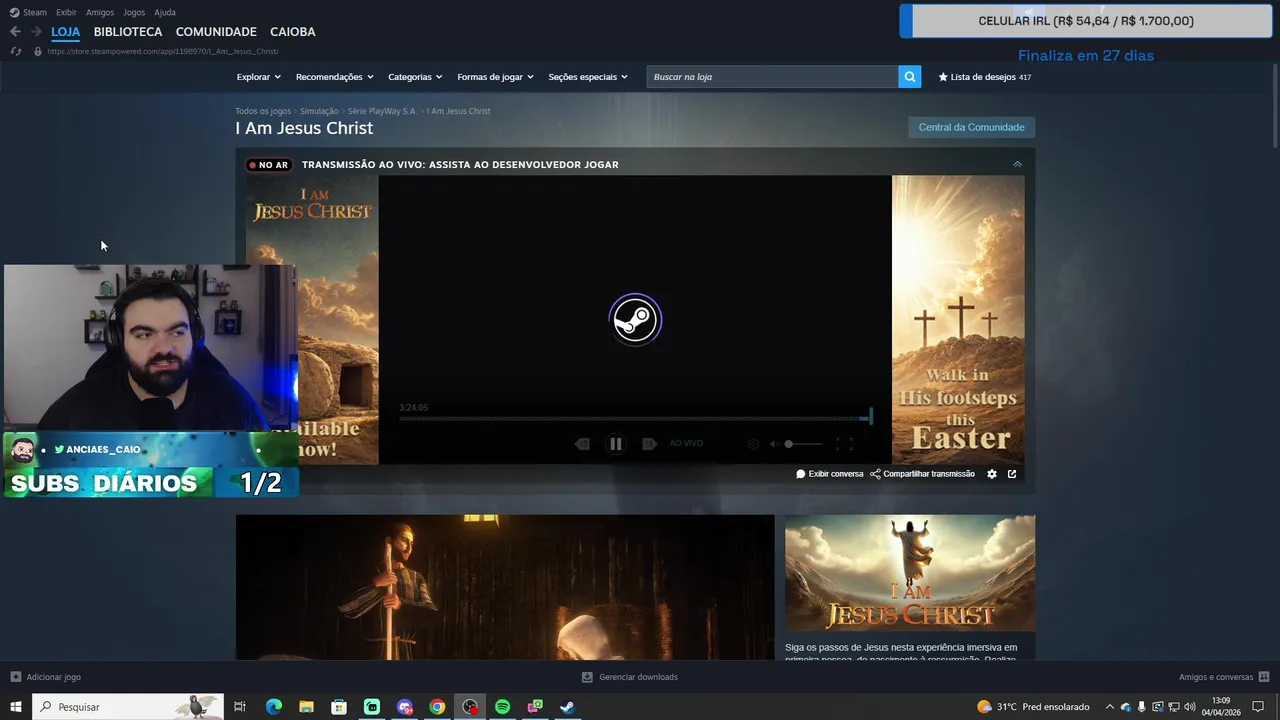Click I Am Jesus Christ breadcrumb
The image size is (1280, 720).
pyautogui.click(x=458, y=111)
